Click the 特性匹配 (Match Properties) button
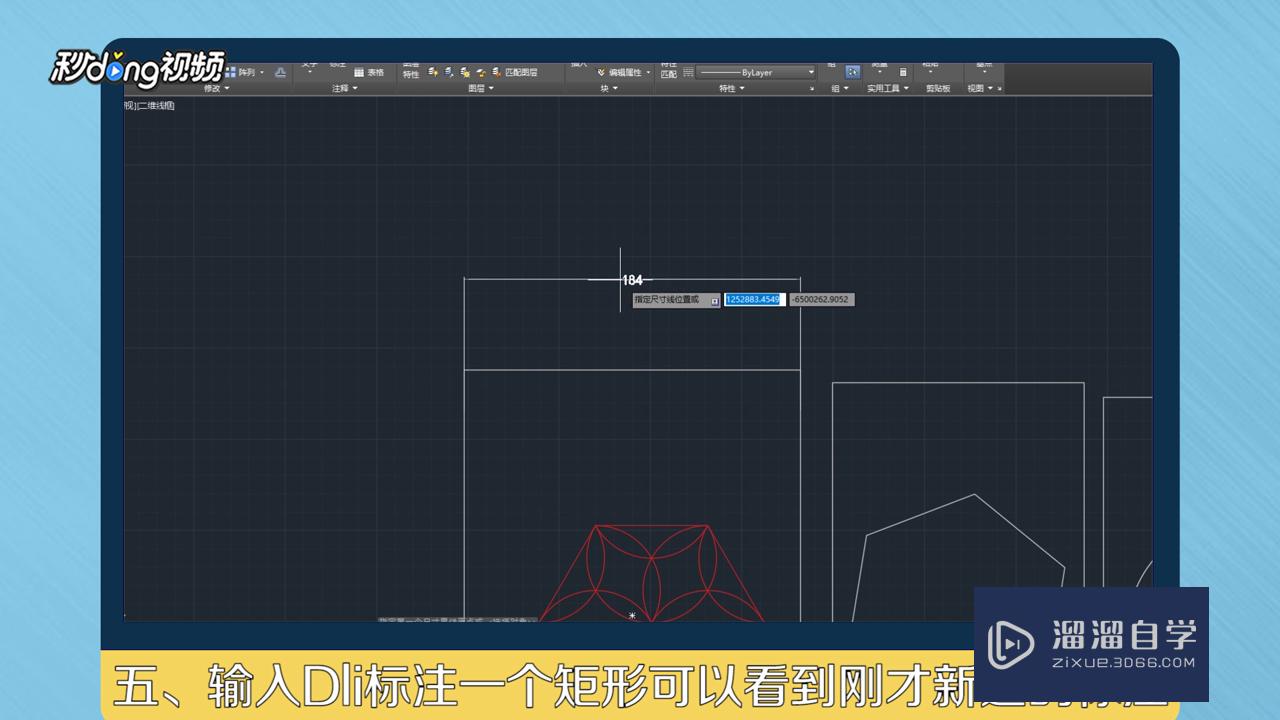The height and width of the screenshot is (720, 1280). point(669,69)
